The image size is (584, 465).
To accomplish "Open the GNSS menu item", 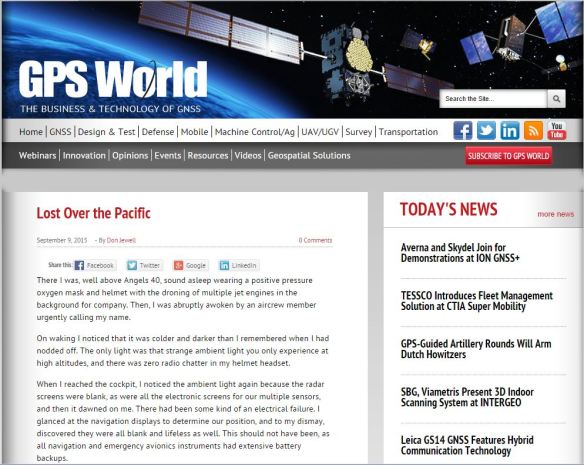I will 60,132.
